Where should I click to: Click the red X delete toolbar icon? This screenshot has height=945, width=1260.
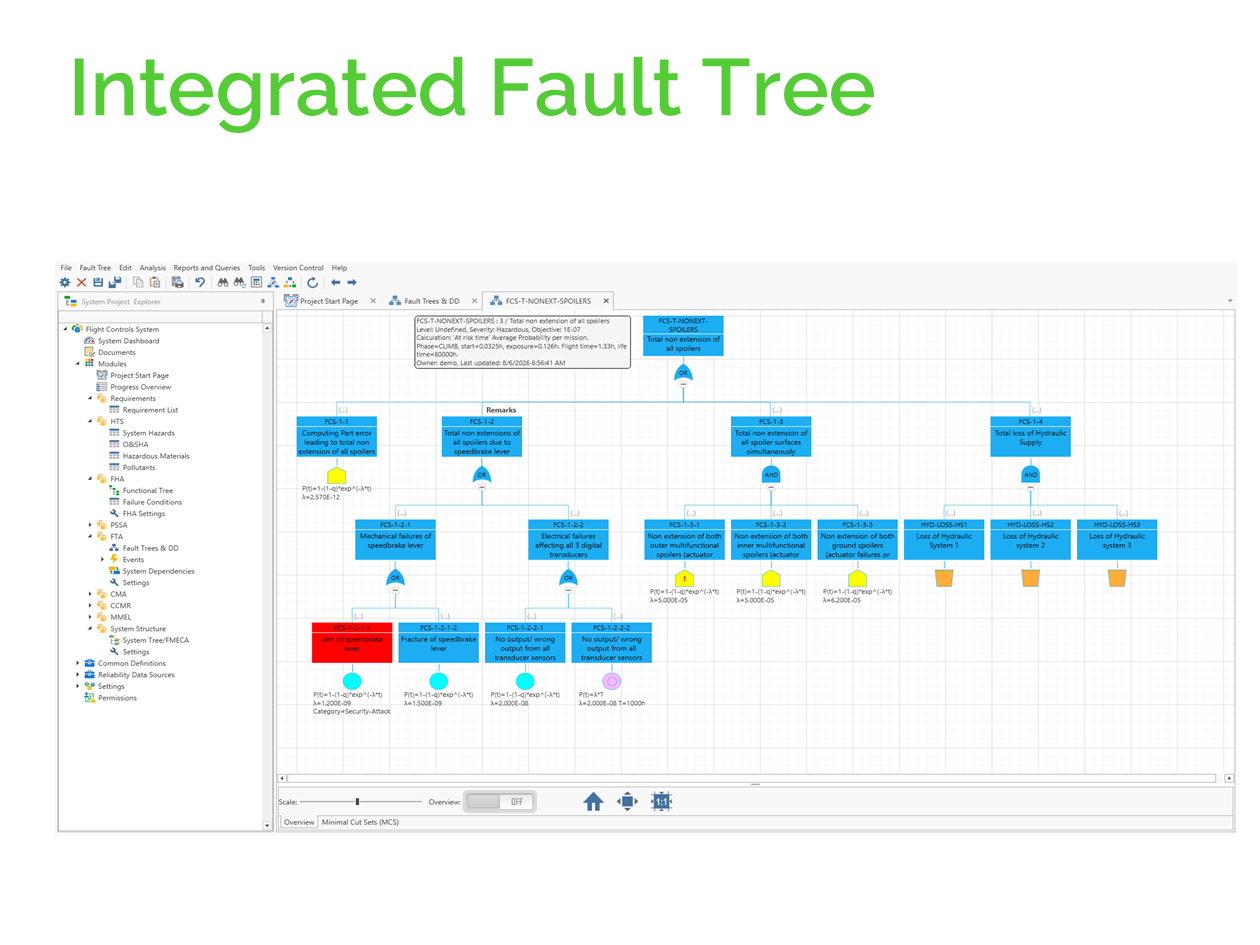82,283
